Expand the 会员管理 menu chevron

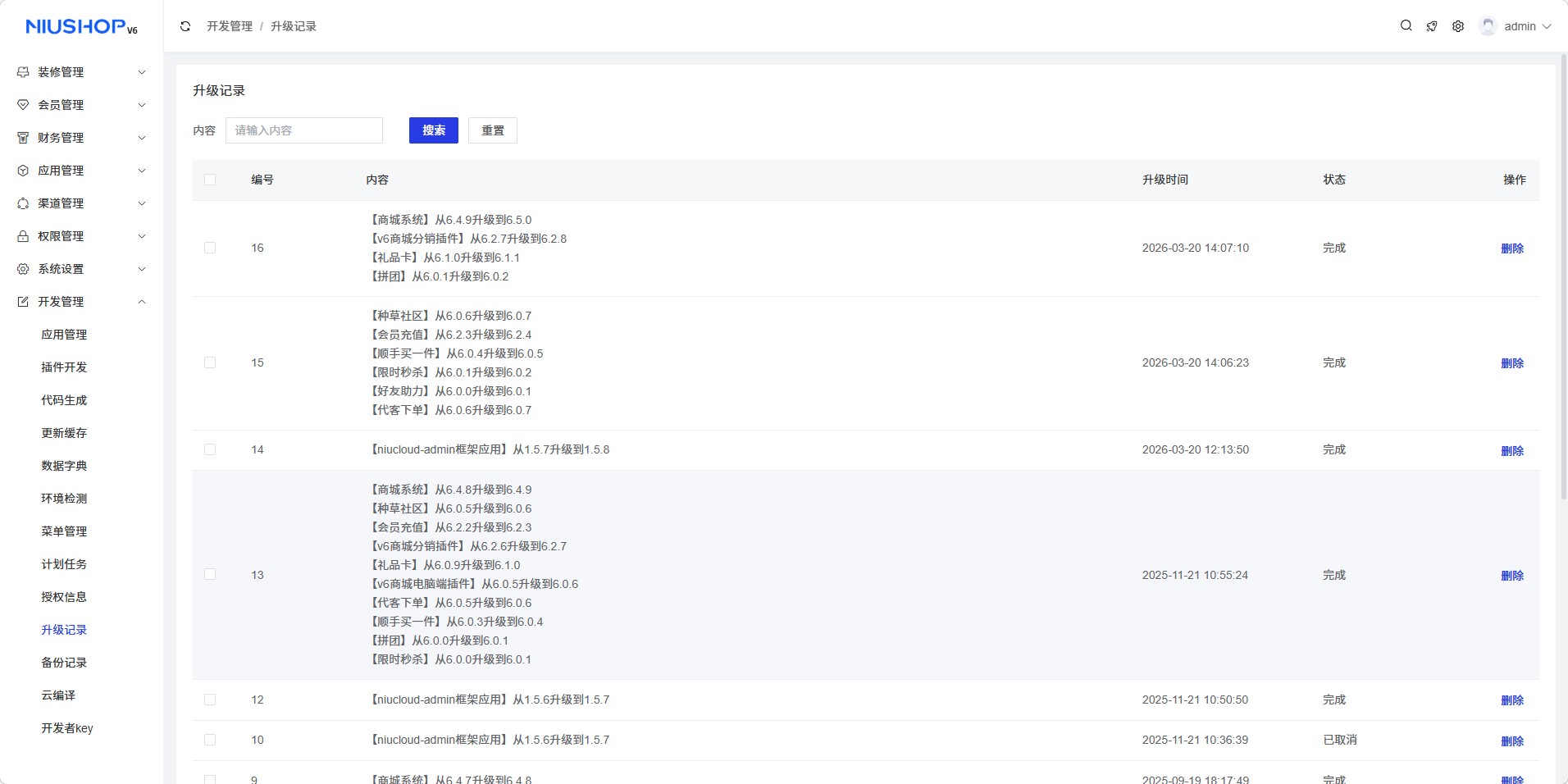point(142,105)
